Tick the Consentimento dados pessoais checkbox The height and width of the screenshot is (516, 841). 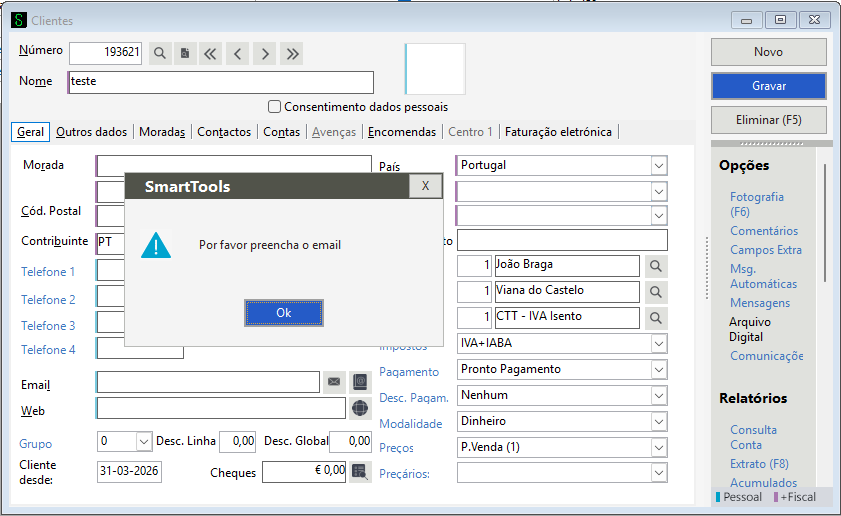point(274,107)
